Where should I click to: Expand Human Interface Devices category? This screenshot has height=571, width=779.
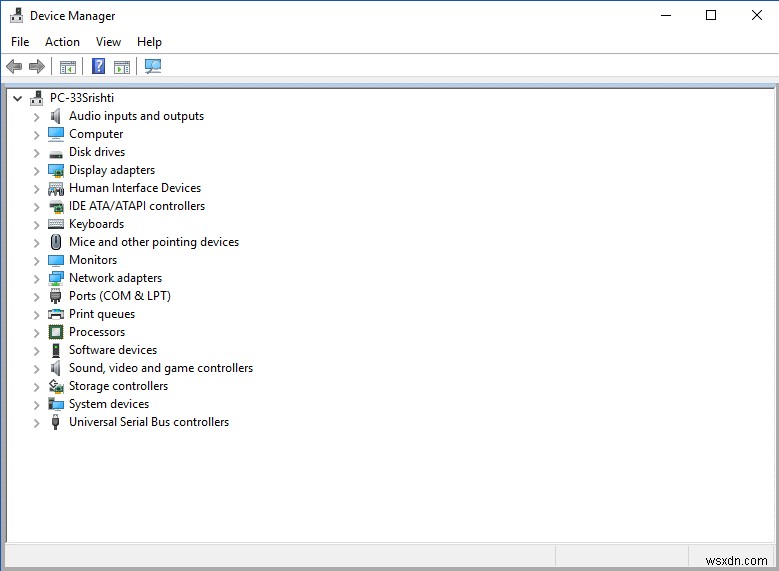click(36, 189)
